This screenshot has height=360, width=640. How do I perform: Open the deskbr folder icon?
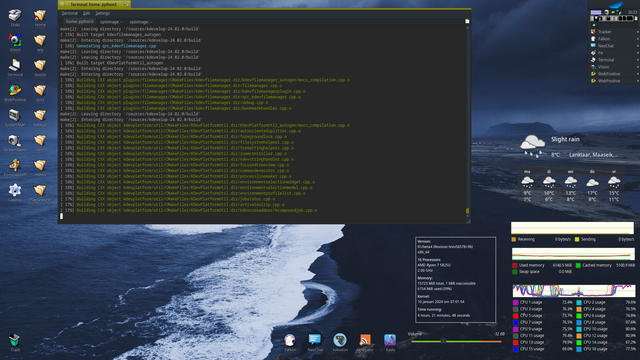coord(40,66)
